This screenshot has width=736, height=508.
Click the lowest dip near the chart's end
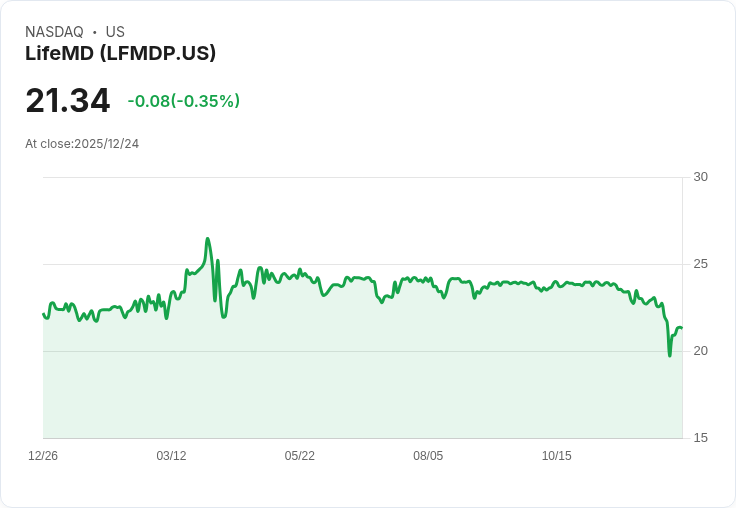(670, 355)
